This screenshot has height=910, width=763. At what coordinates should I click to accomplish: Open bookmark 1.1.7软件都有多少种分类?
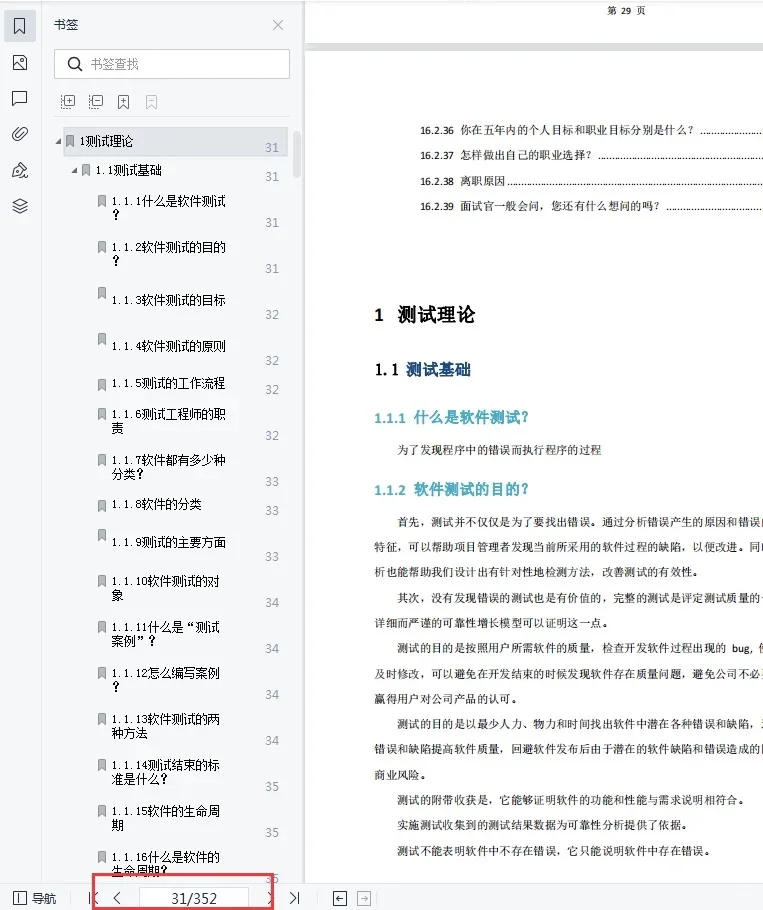(168, 467)
